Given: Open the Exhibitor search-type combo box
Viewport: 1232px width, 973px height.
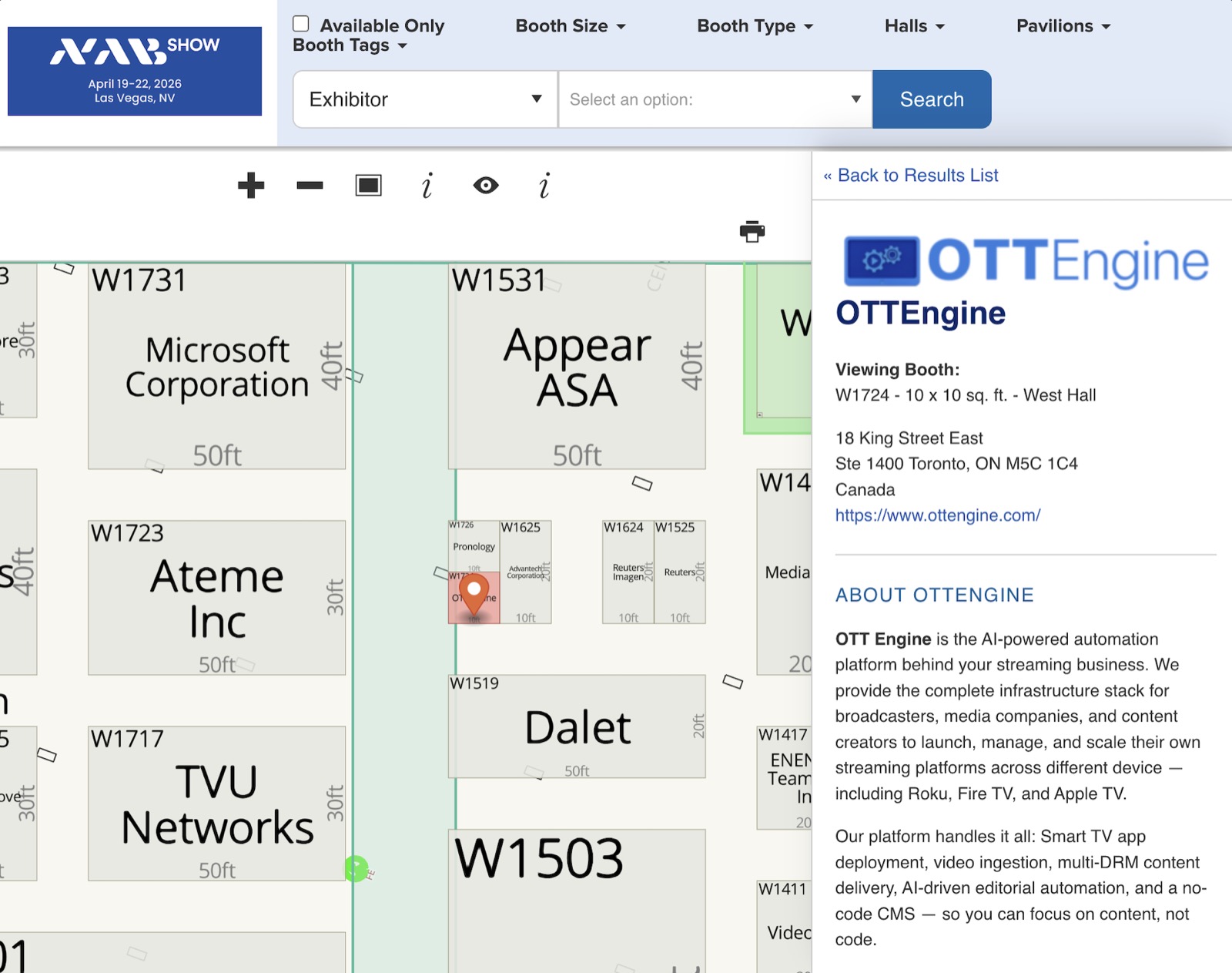Looking at the screenshot, I should (426, 99).
